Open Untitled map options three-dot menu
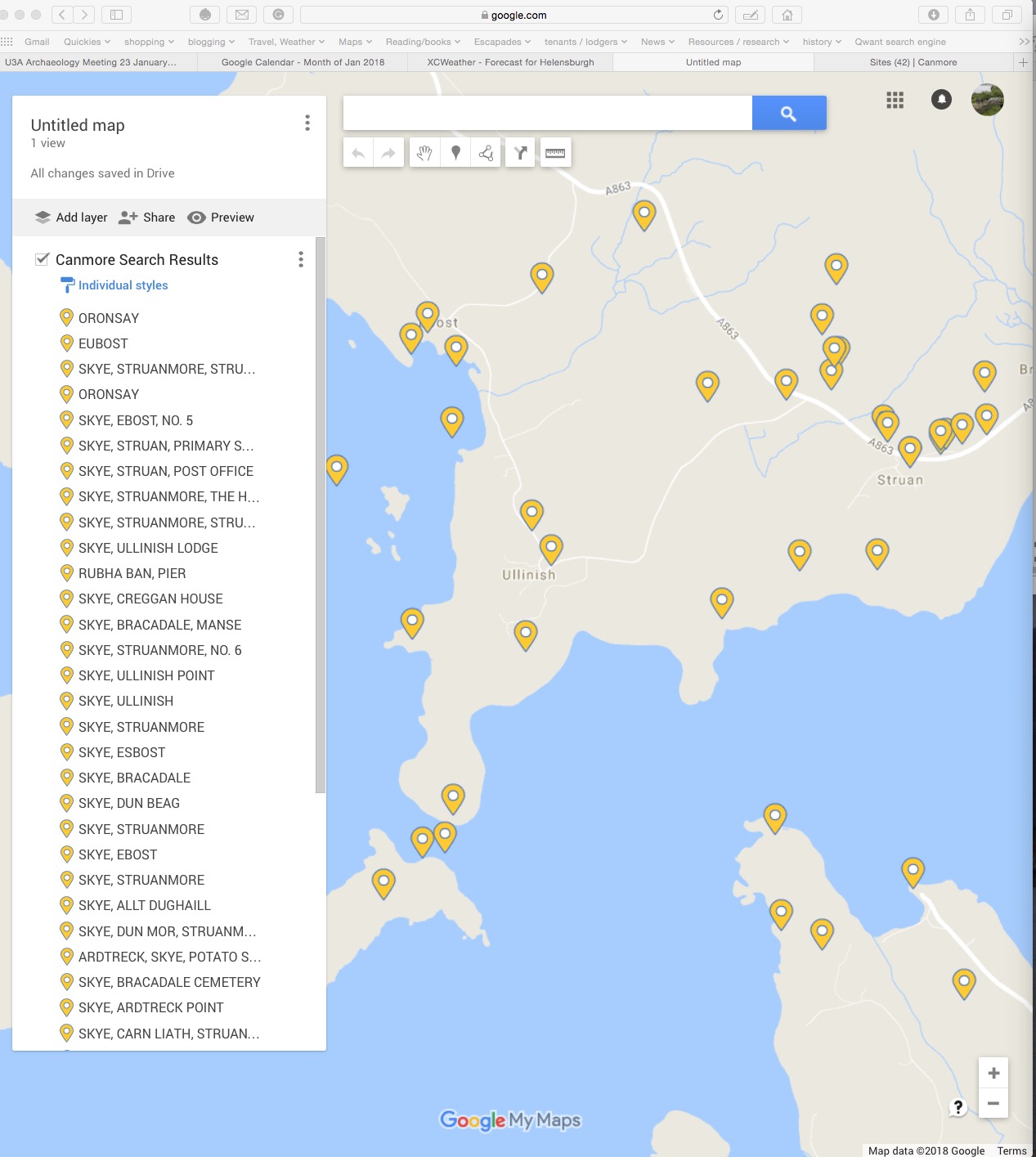This screenshot has width=1036, height=1157. click(x=307, y=123)
